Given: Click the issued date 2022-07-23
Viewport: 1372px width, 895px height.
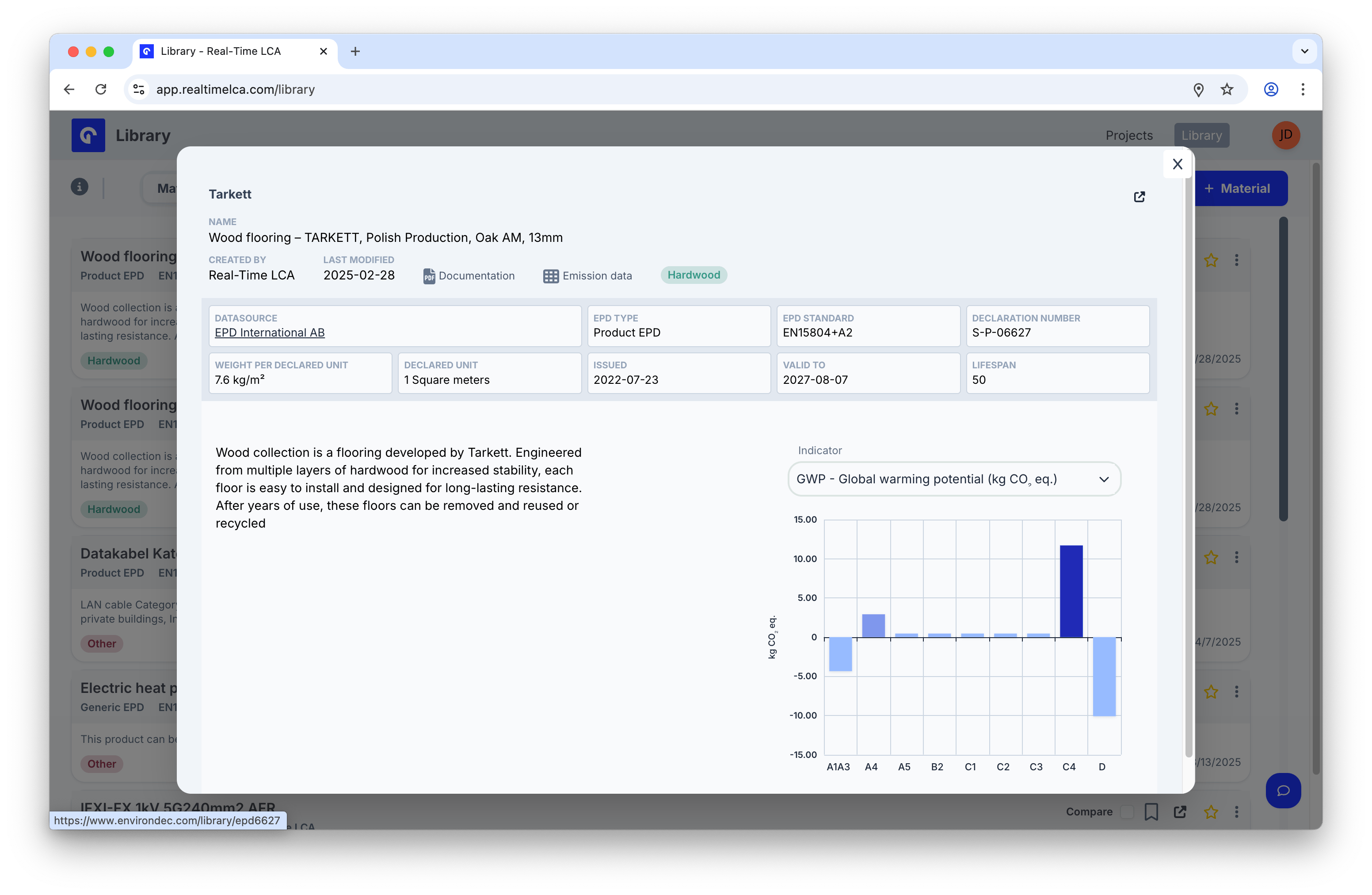Looking at the screenshot, I should 626,380.
